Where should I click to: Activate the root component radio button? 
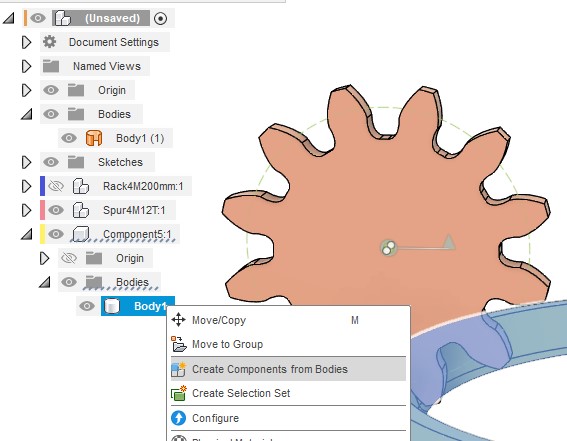coord(160,18)
